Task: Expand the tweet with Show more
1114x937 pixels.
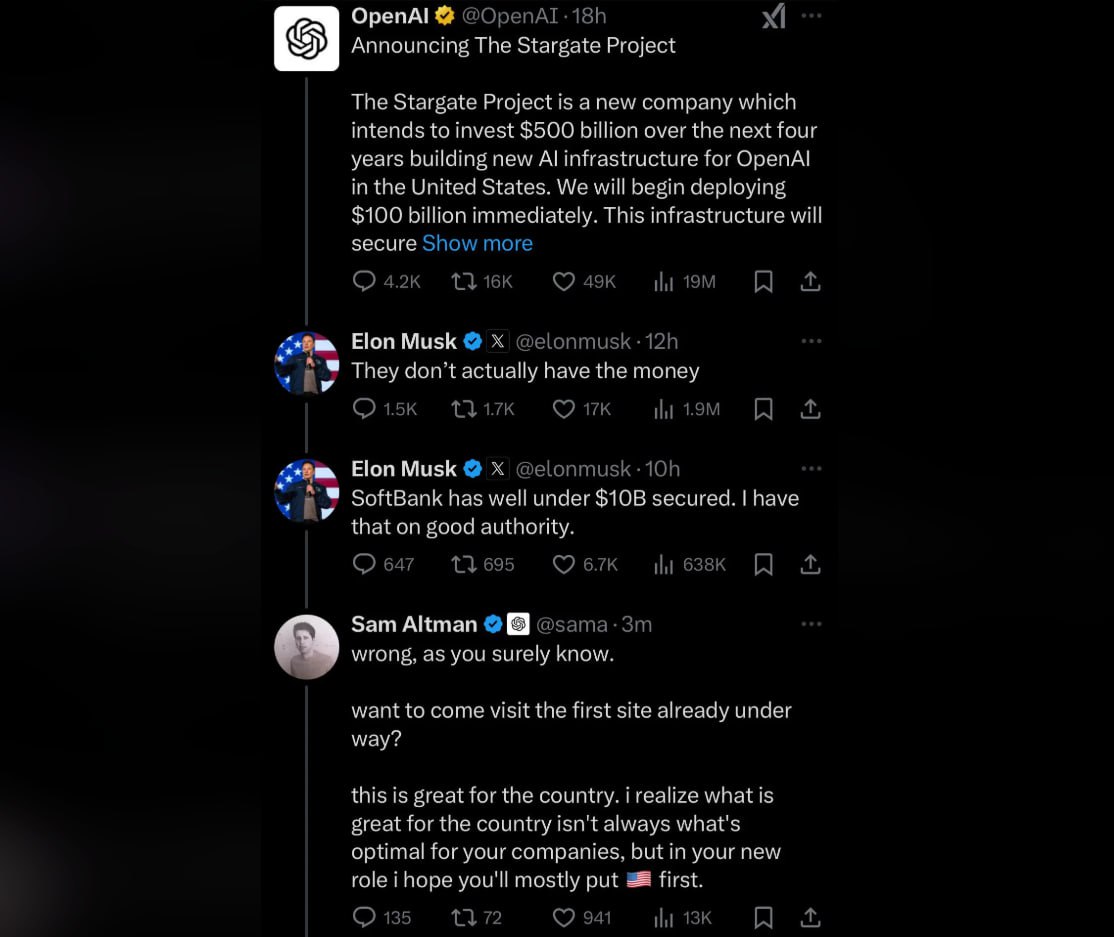Action: (477, 243)
